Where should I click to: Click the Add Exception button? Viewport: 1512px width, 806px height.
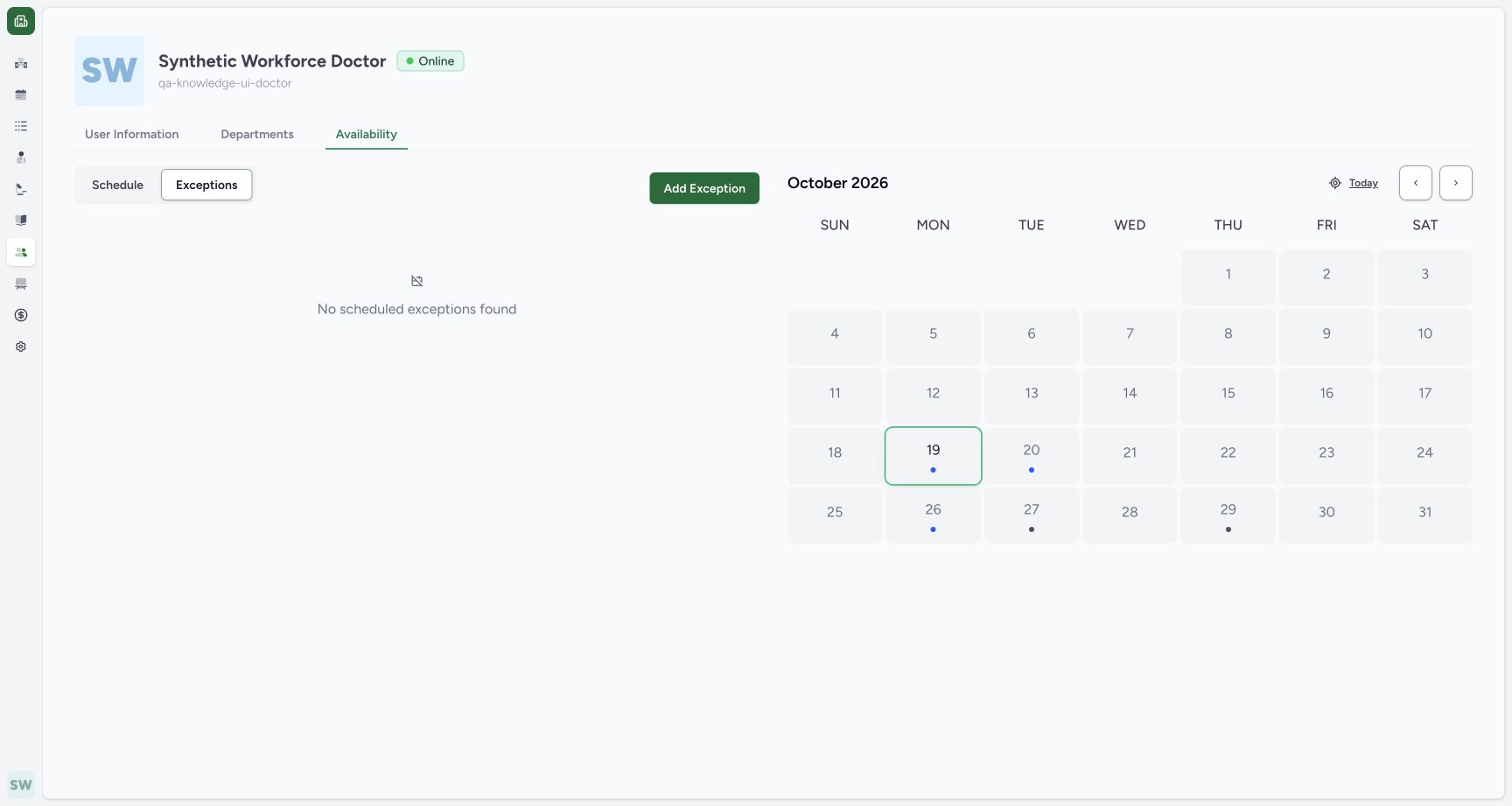tap(704, 188)
